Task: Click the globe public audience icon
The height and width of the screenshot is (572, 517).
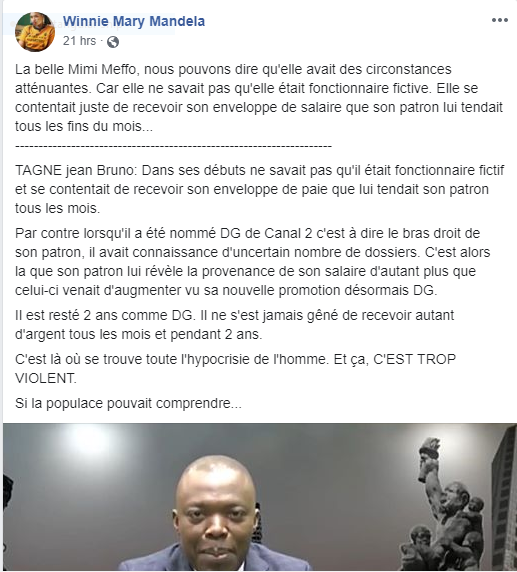Action: click(x=113, y=42)
